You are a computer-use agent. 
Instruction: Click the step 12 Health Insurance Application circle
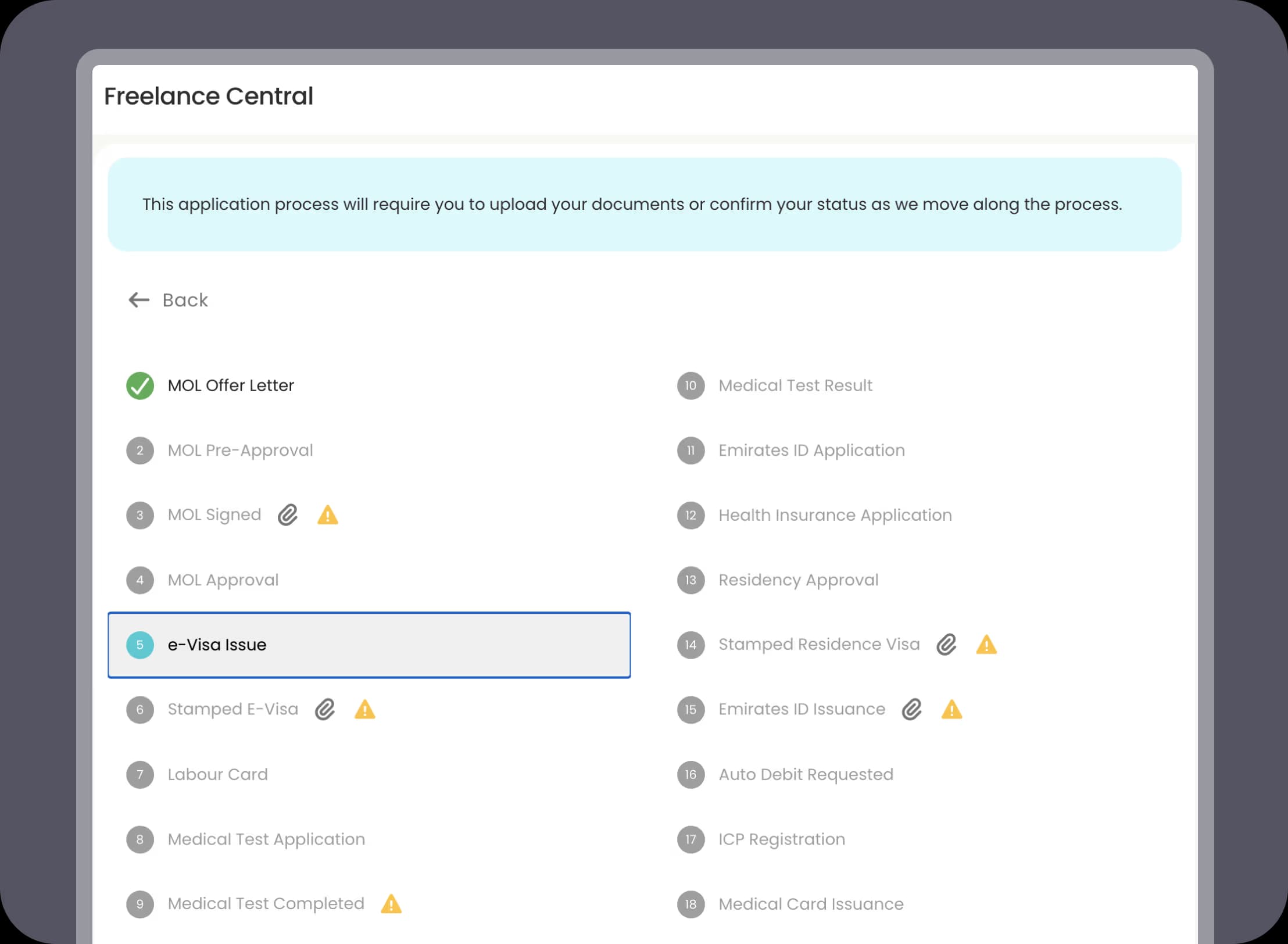click(x=690, y=515)
